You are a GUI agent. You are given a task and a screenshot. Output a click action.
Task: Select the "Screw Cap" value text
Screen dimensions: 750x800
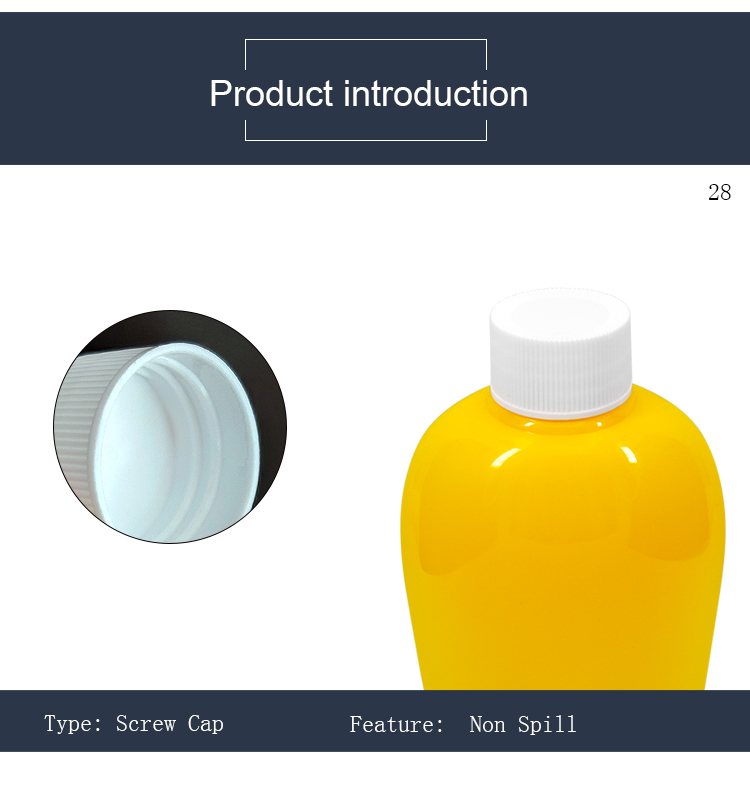click(169, 723)
